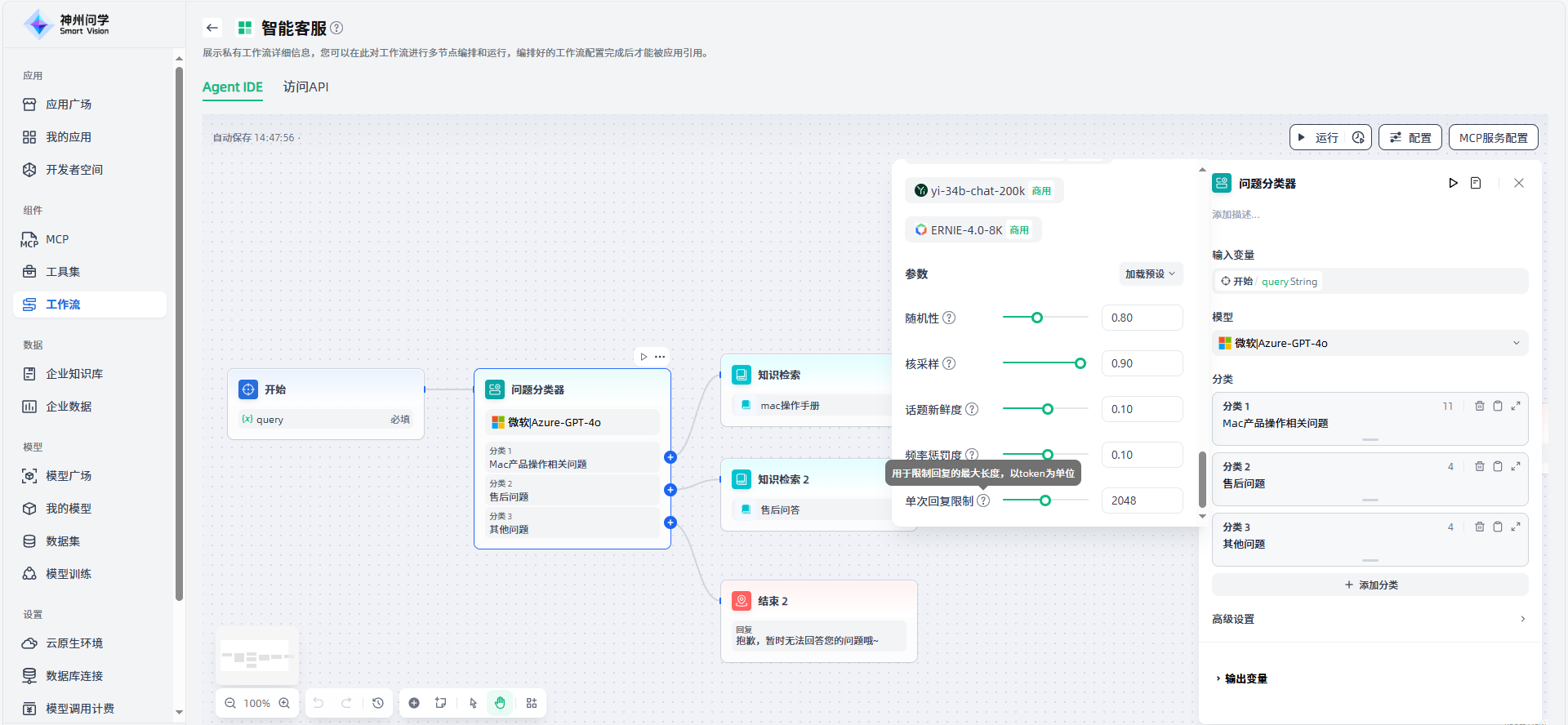Click the 随机性 slider handle
The height and width of the screenshot is (725, 1568).
[1037, 318]
